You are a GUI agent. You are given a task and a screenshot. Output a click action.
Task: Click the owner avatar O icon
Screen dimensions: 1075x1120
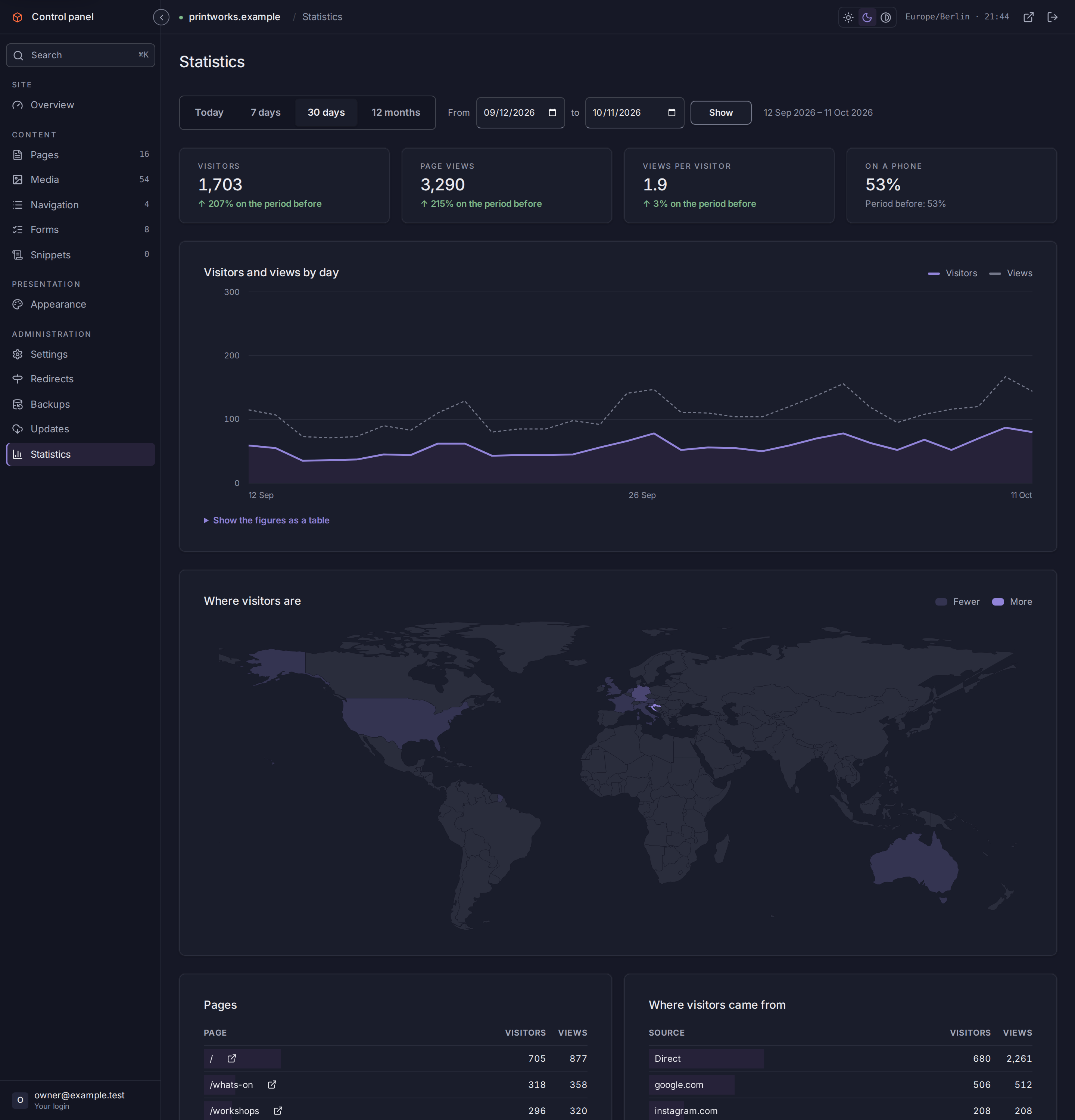[20, 1100]
